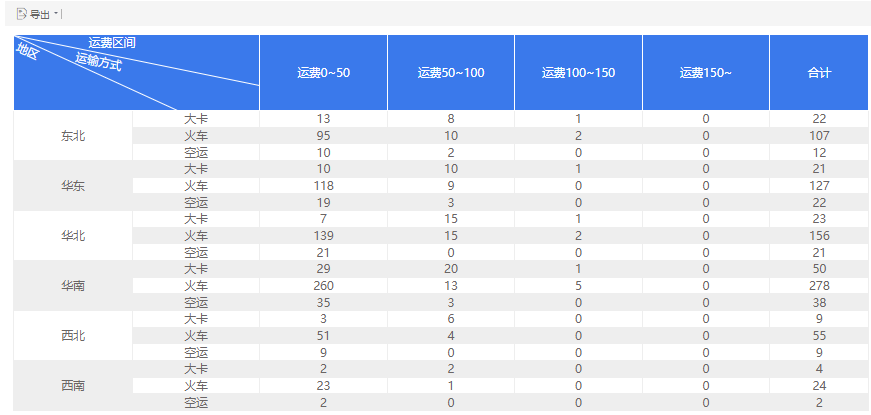Click the 西北 region cell
The width and height of the screenshot is (871, 415).
(73, 336)
